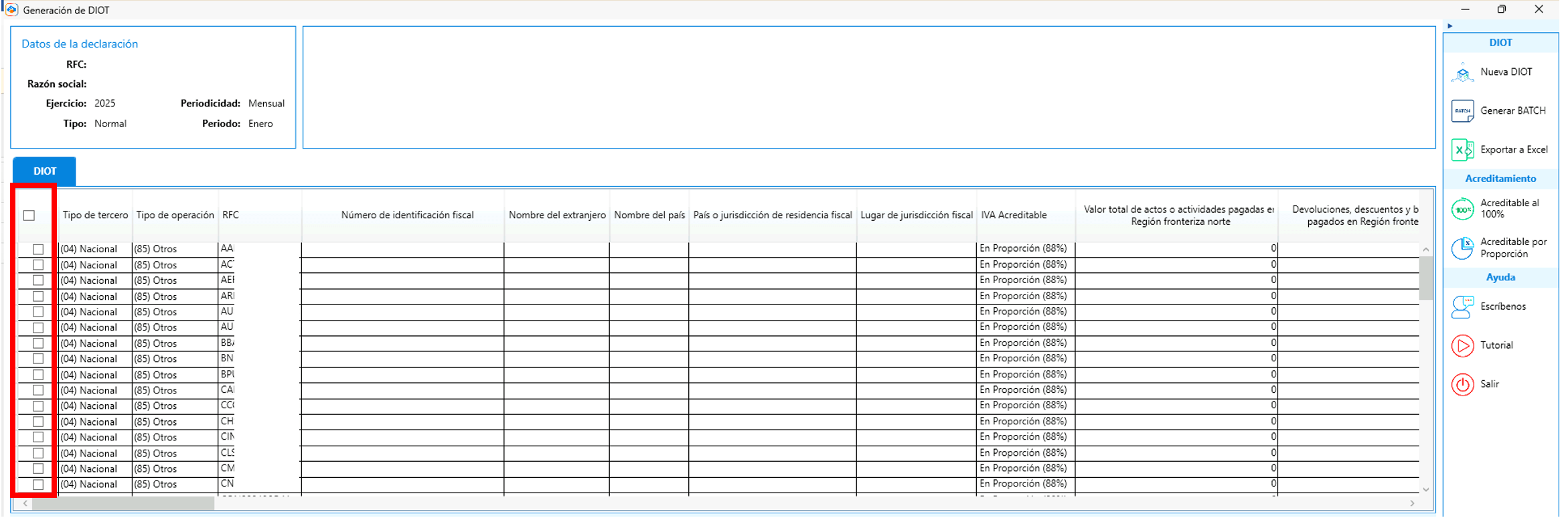Open the Escríbenos help icon

pyautogui.click(x=1462, y=307)
